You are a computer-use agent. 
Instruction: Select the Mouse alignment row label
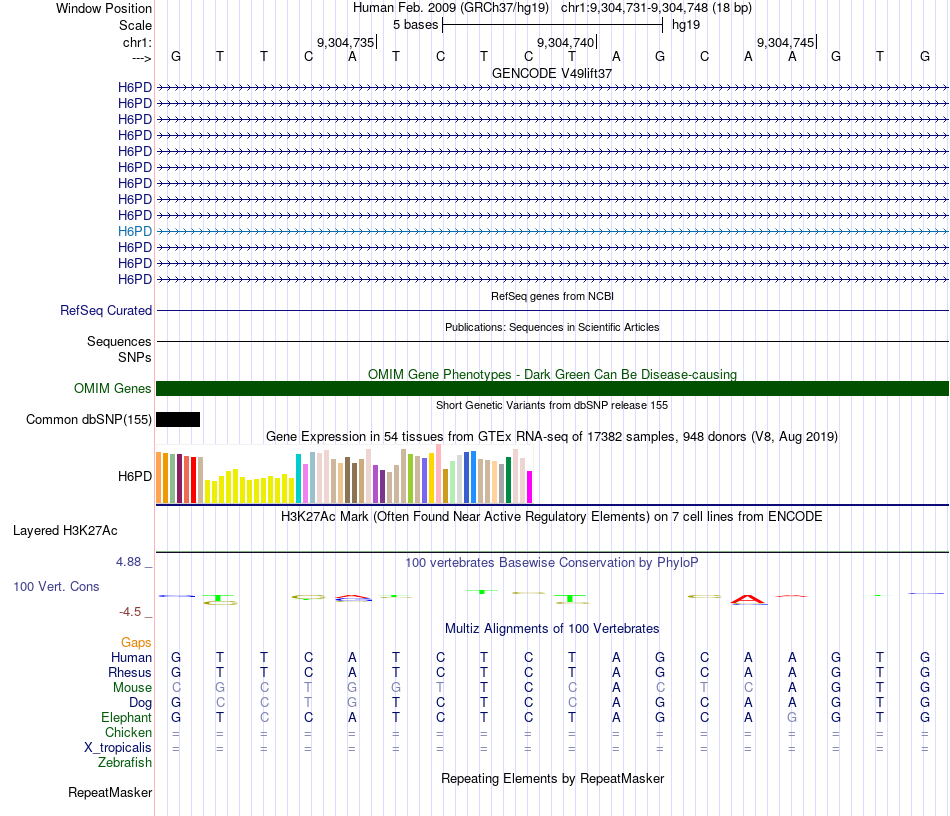(132, 688)
